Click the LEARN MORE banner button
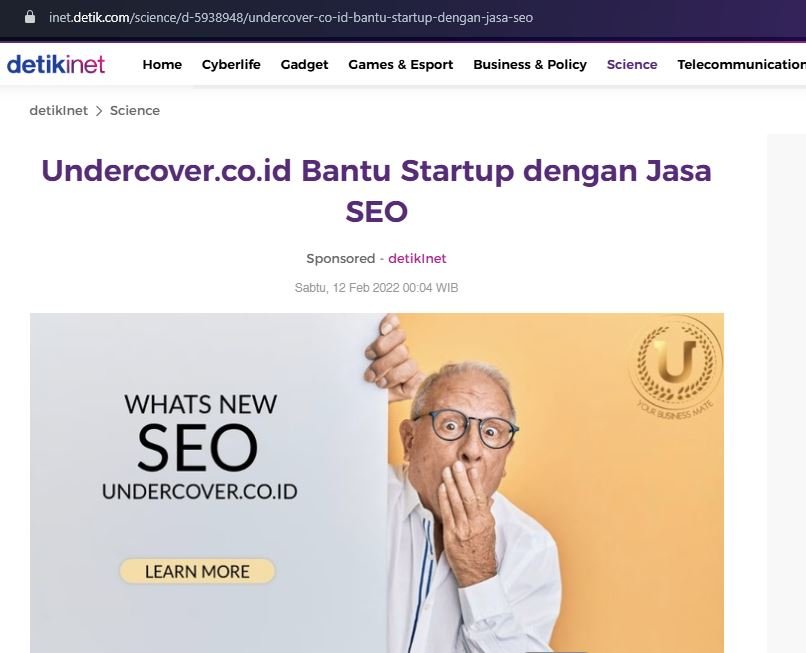 (197, 571)
